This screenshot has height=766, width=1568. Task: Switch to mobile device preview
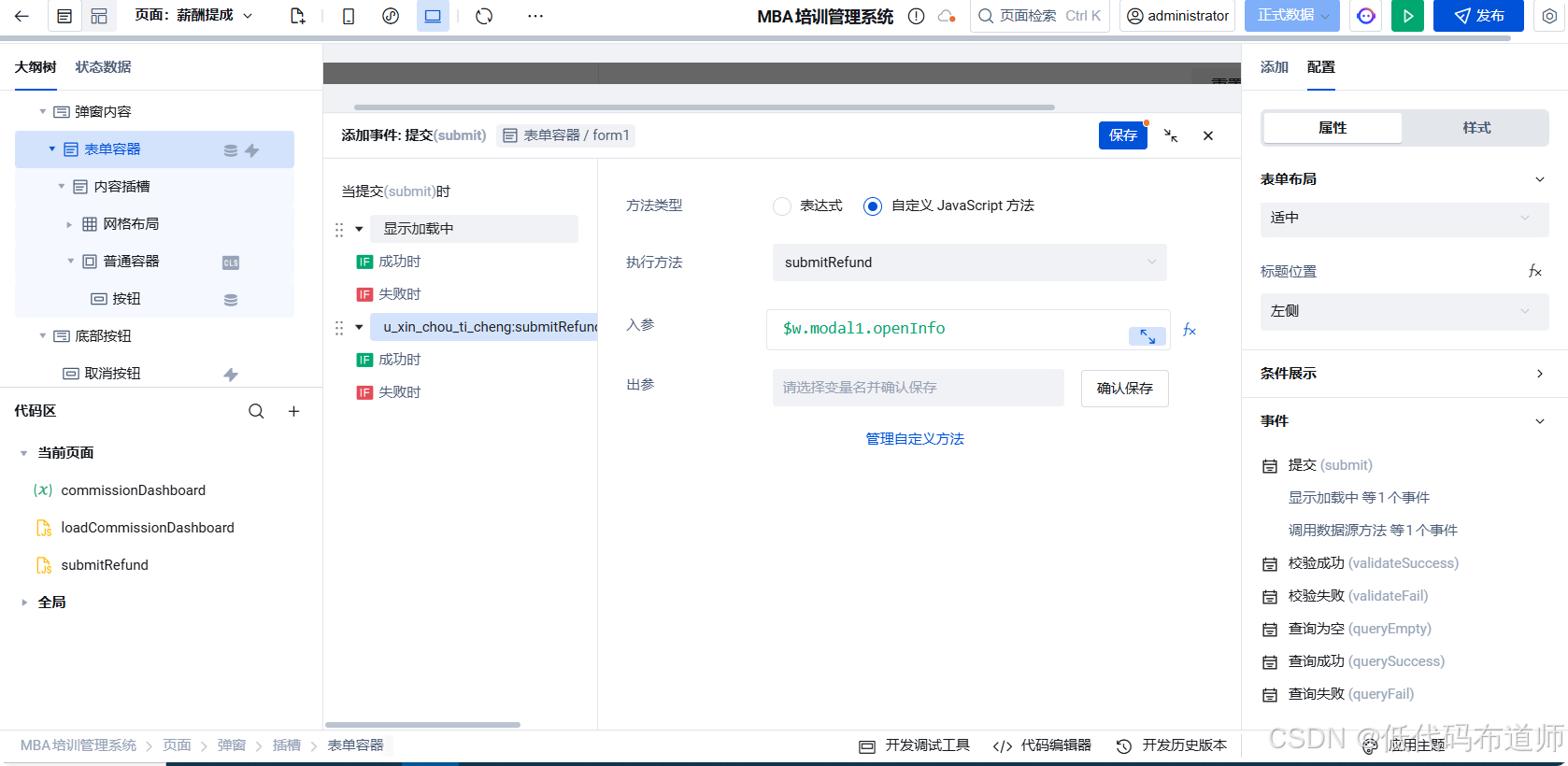tap(349, 16)
